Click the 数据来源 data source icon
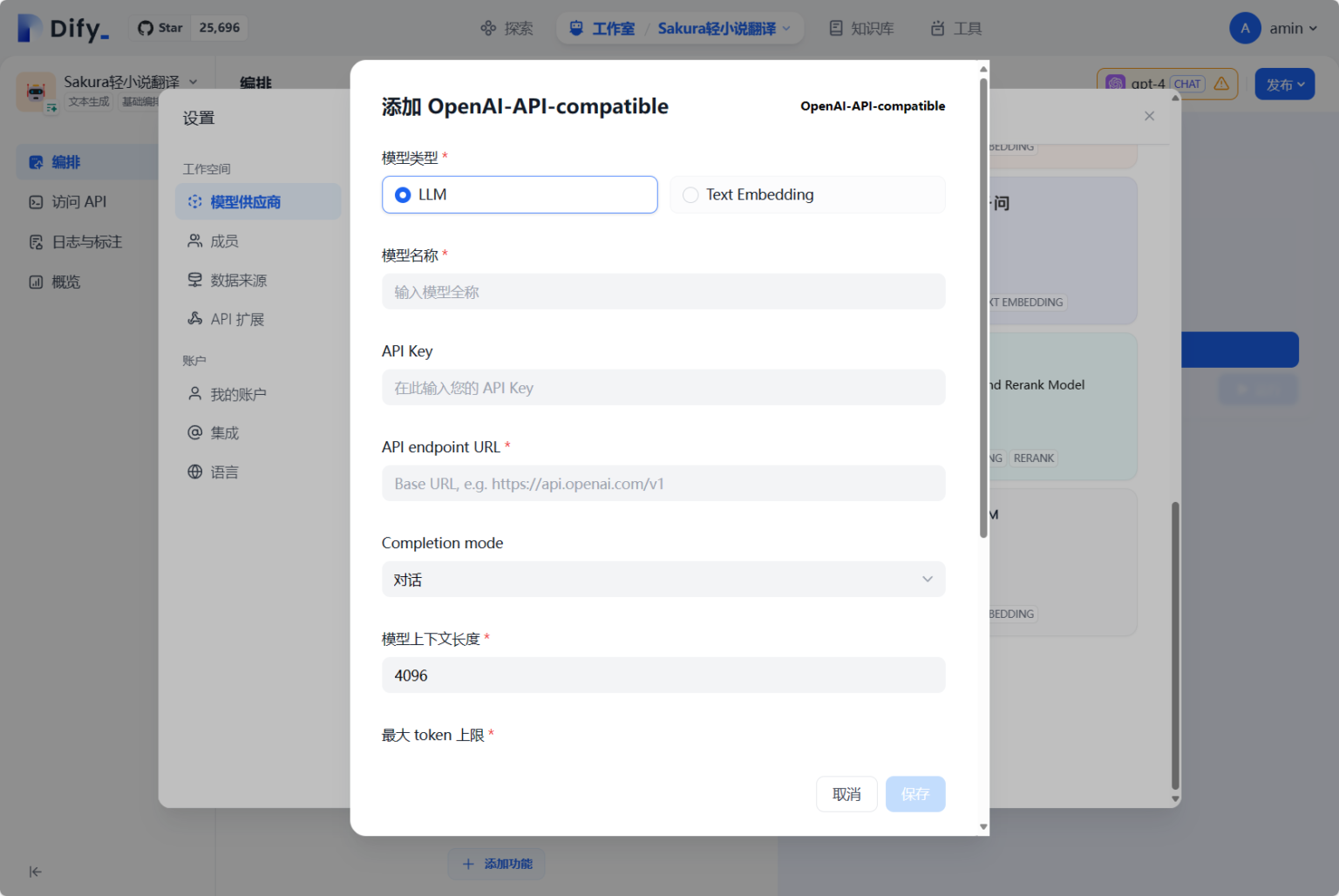 (195, 280)
